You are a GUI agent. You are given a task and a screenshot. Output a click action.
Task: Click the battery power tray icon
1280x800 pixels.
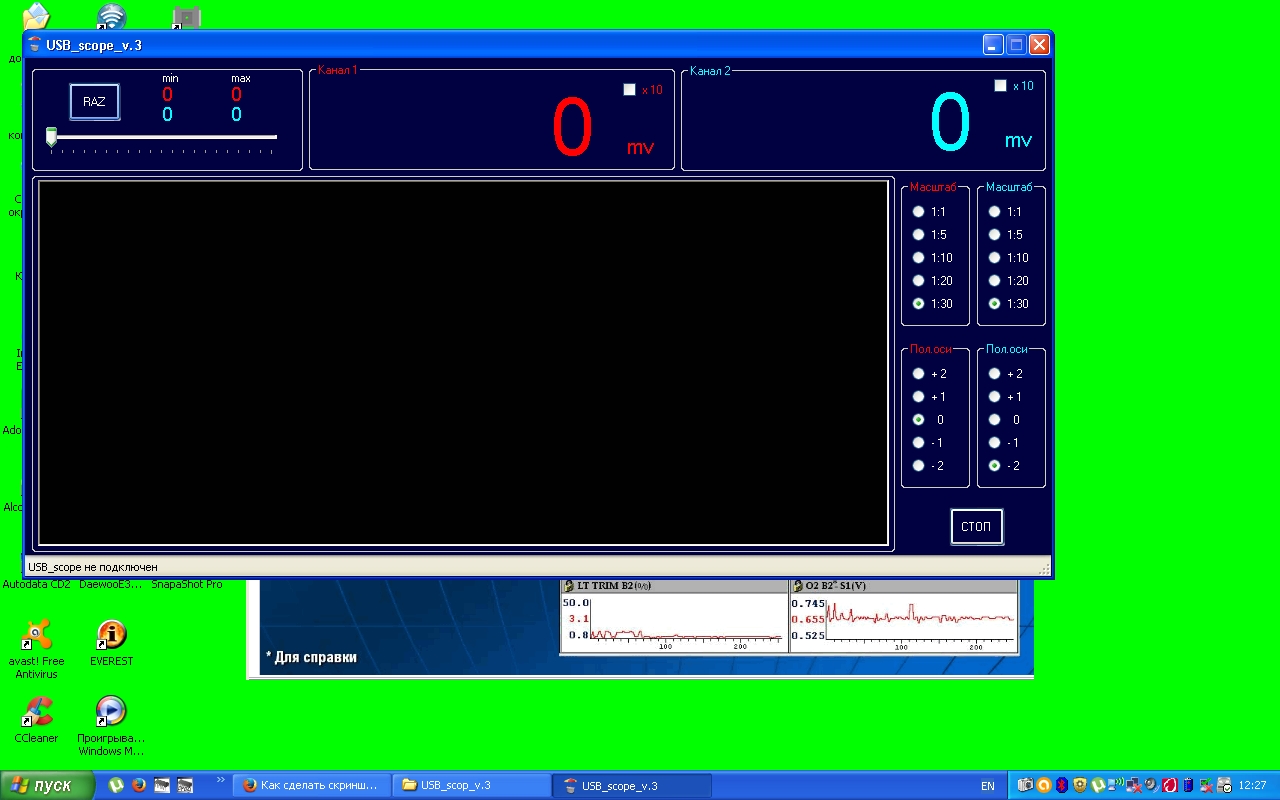[1188, 785]
